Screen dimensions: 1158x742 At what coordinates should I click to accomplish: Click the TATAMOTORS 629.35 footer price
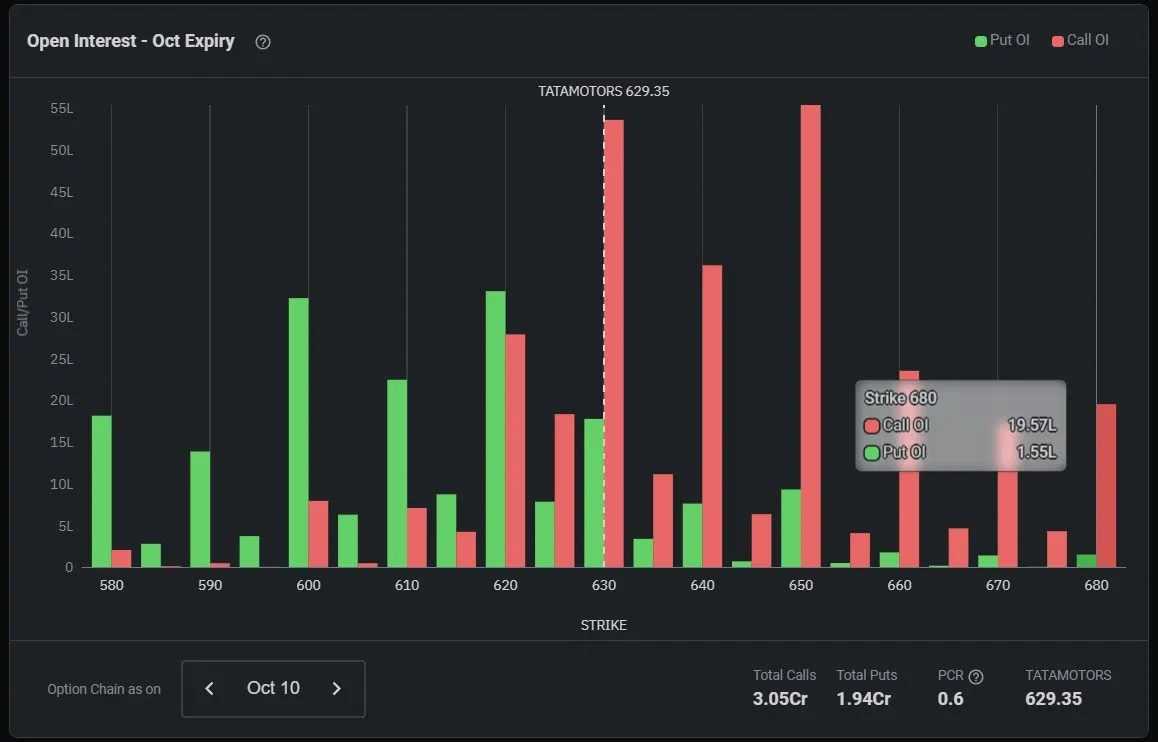click(x=1053, y=699)
